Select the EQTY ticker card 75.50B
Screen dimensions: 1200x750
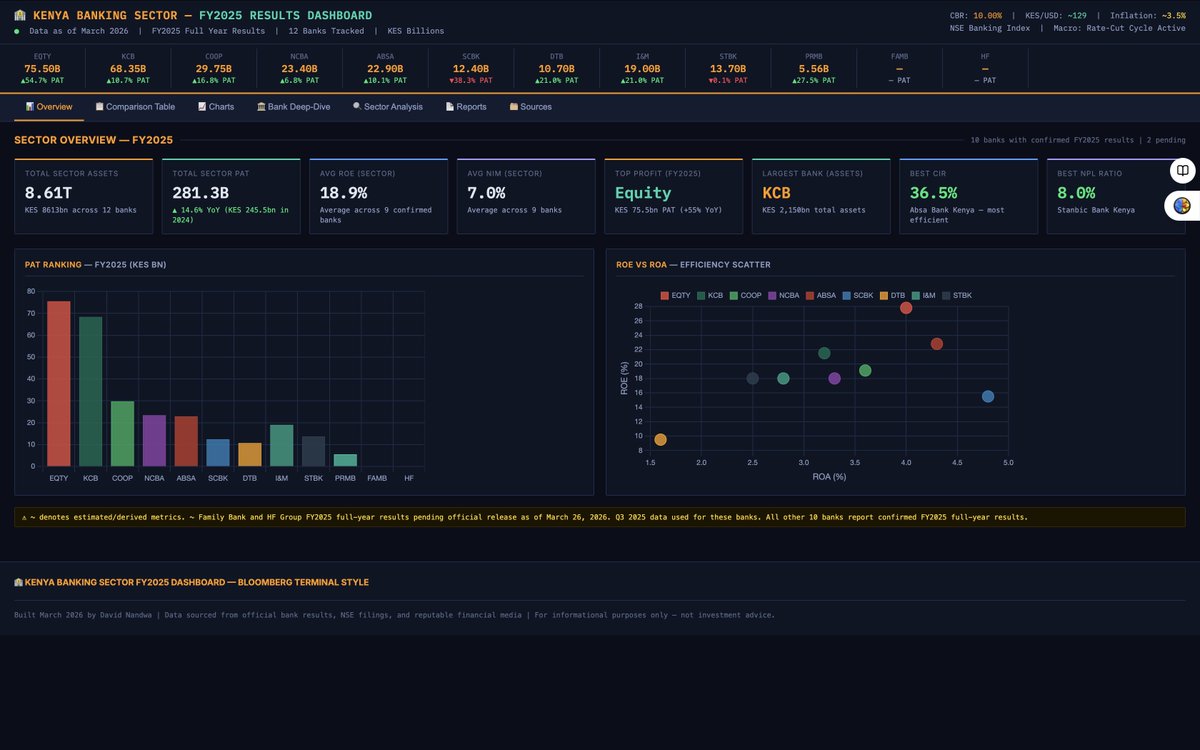[x=43, y=68]
